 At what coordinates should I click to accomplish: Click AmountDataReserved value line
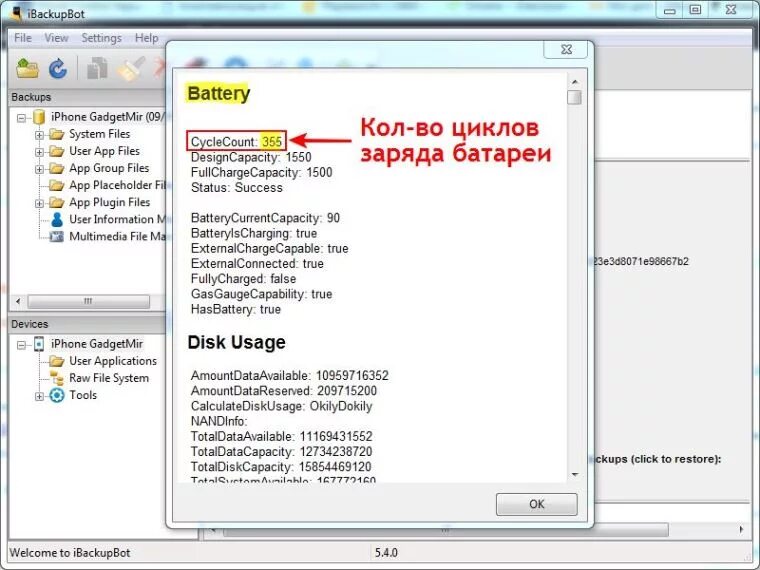point(284,391)
